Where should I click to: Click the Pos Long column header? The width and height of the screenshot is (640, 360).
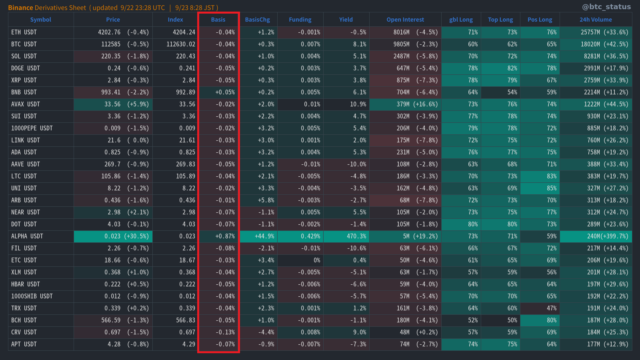click(x=540, y=20)
